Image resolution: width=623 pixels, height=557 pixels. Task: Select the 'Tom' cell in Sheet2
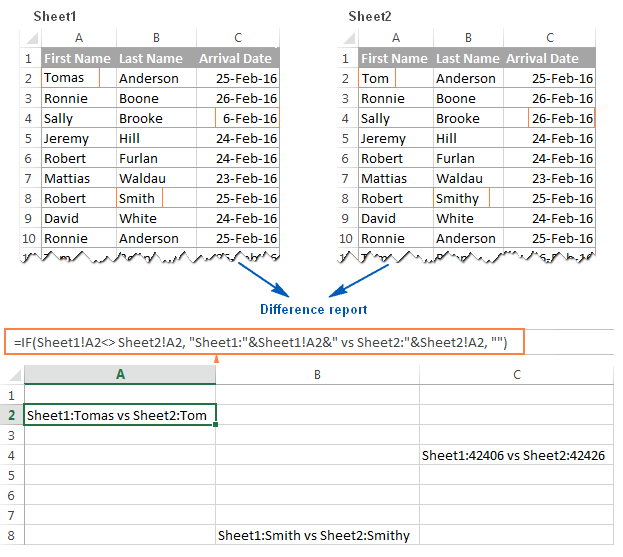[396, 78]
